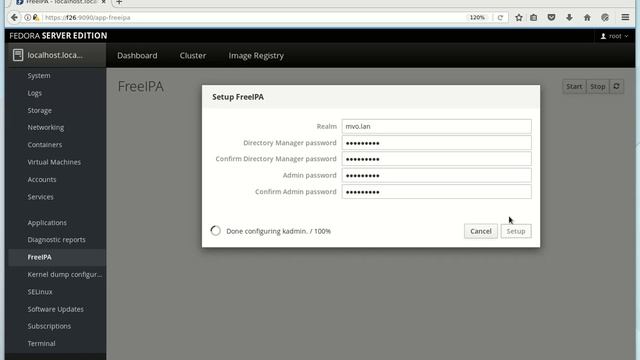Cancel the Setup FreeIPA dialog
Image resolution: width=640 pixels, height=360 pixels.
480,231
